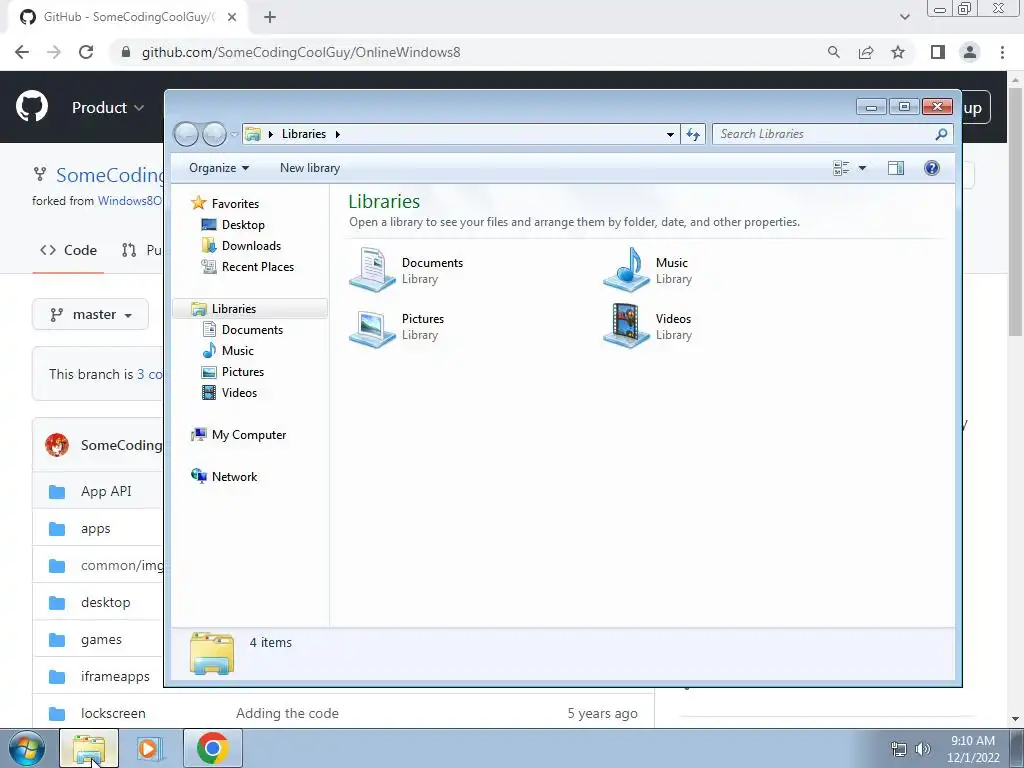Image resolution: width=1024 pixels, height=768 pixels.
Task: Open desktop folder on GitHub
Action: (x=106, y=603)
